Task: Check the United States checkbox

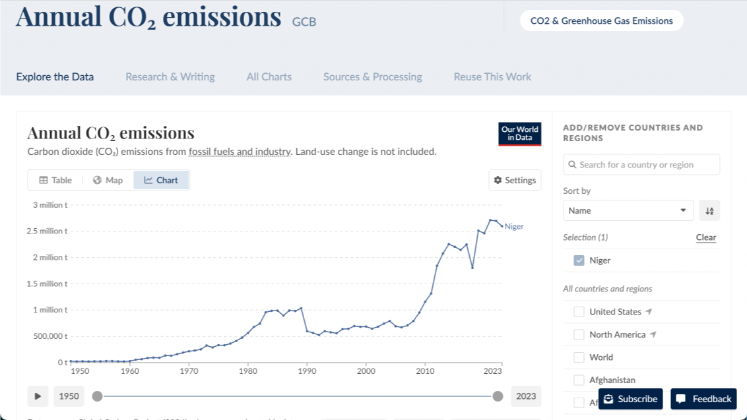Action: tap(579, 311)
